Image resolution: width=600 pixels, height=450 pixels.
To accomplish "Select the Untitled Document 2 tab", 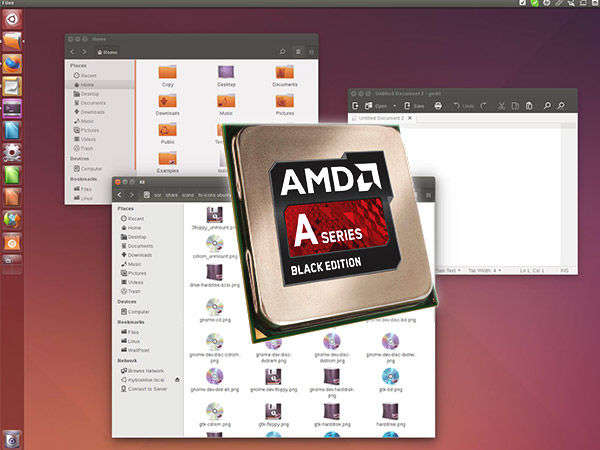I will tap(380, 118).
